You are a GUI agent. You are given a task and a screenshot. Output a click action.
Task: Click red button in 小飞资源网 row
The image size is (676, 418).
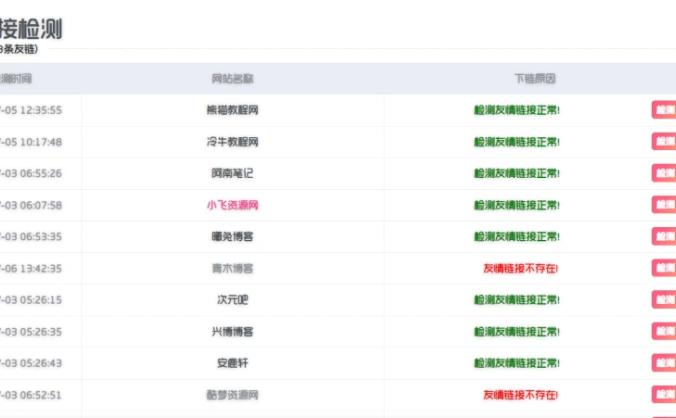[664, 205]
